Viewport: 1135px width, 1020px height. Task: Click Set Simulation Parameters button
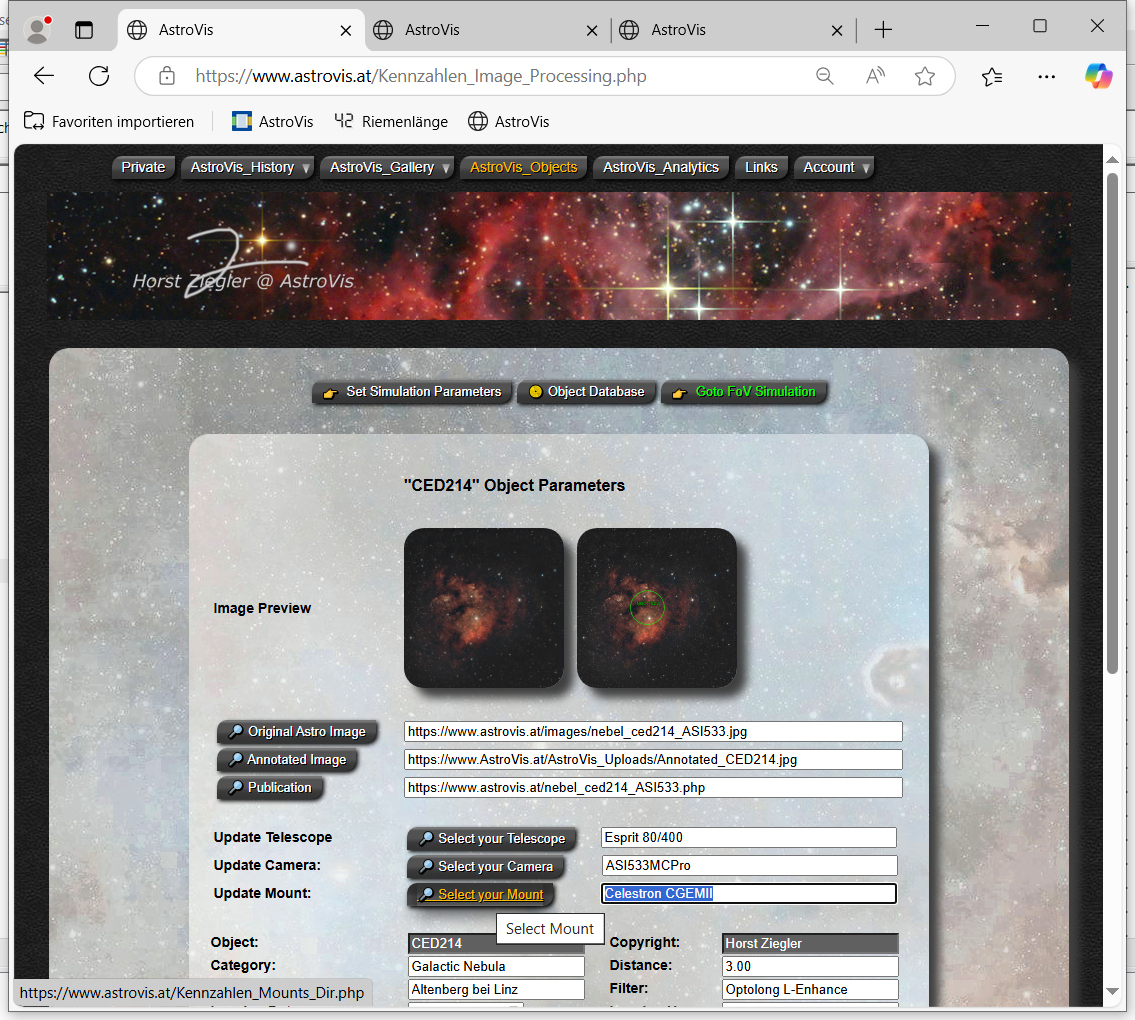pos(412,392)
